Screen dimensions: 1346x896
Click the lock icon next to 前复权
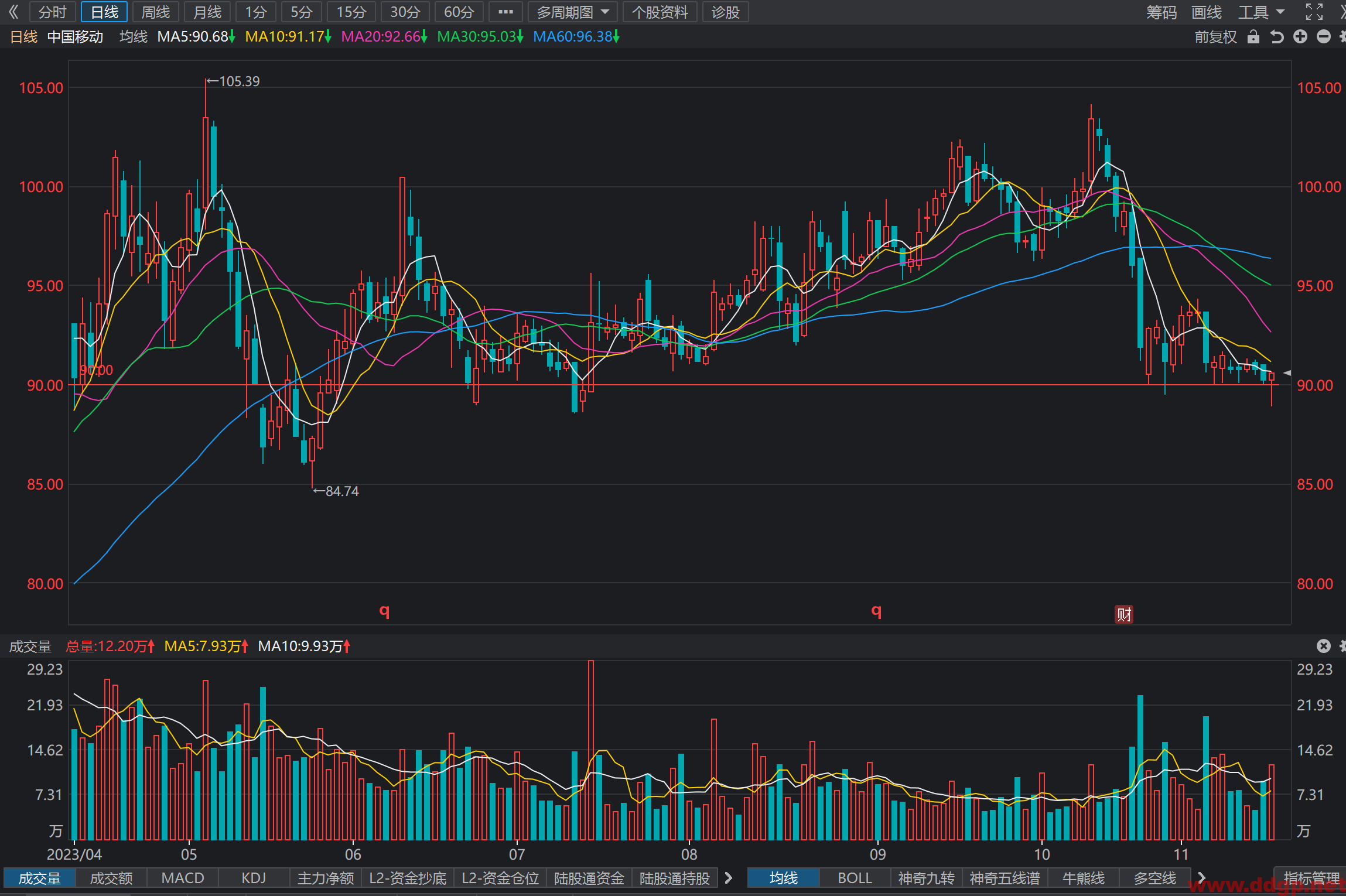tap(1253, 37)
